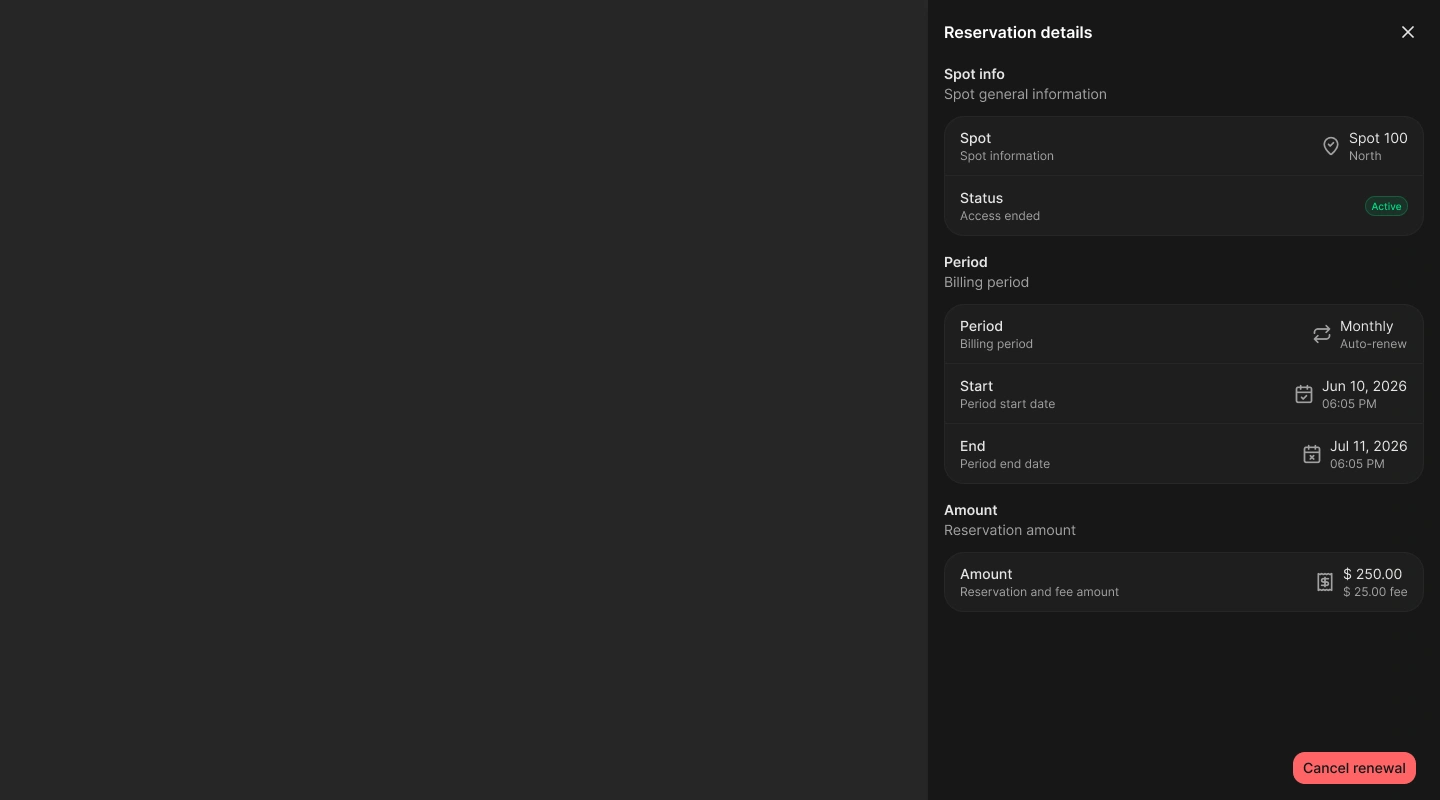The height and width of the screenshot is (800, 1440).
Task: Click the North zone label
Action: pos(1365,156)
